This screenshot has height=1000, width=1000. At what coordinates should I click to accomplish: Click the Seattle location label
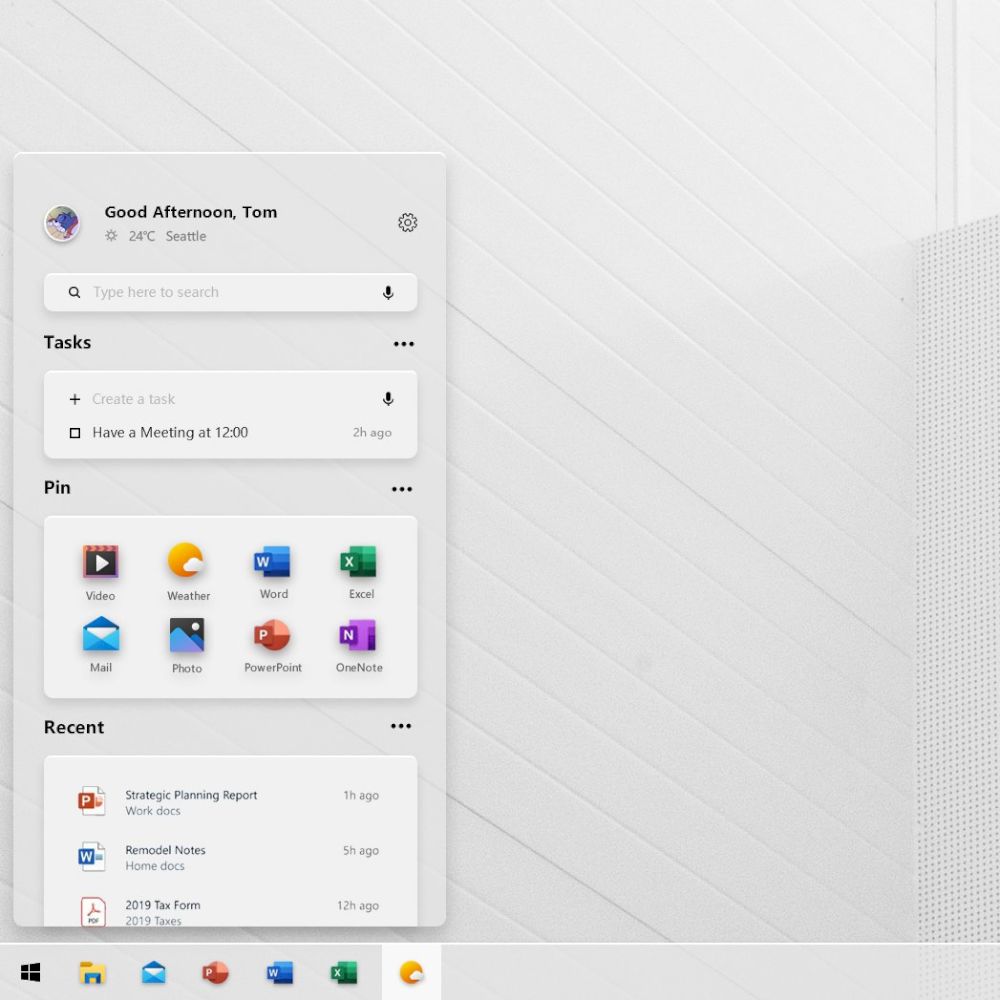(x=186, y=236)
